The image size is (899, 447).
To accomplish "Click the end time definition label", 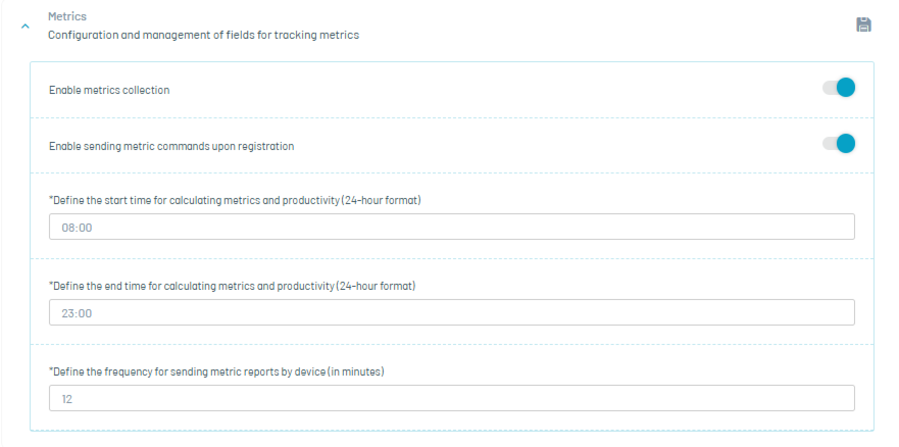I will pyautogui.click(x=232, y=285).
